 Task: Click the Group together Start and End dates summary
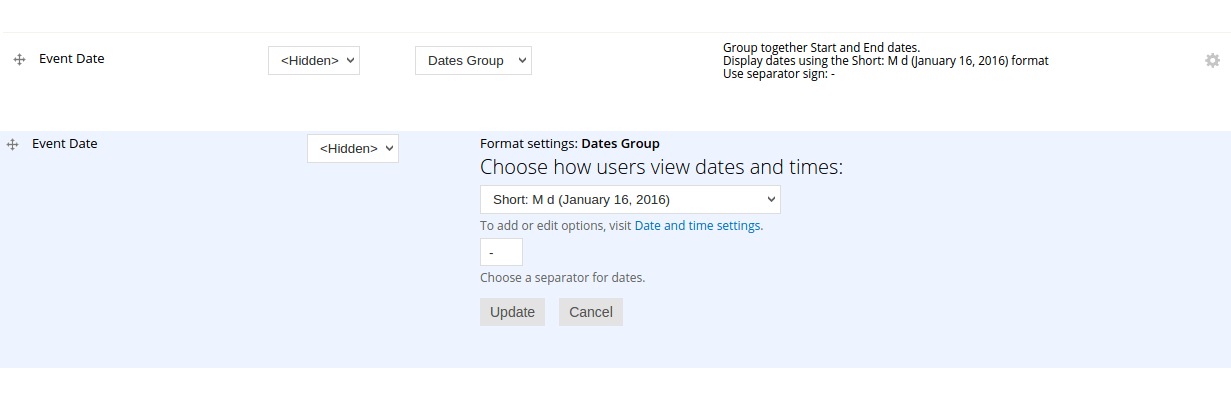click(x=821, y=48)
